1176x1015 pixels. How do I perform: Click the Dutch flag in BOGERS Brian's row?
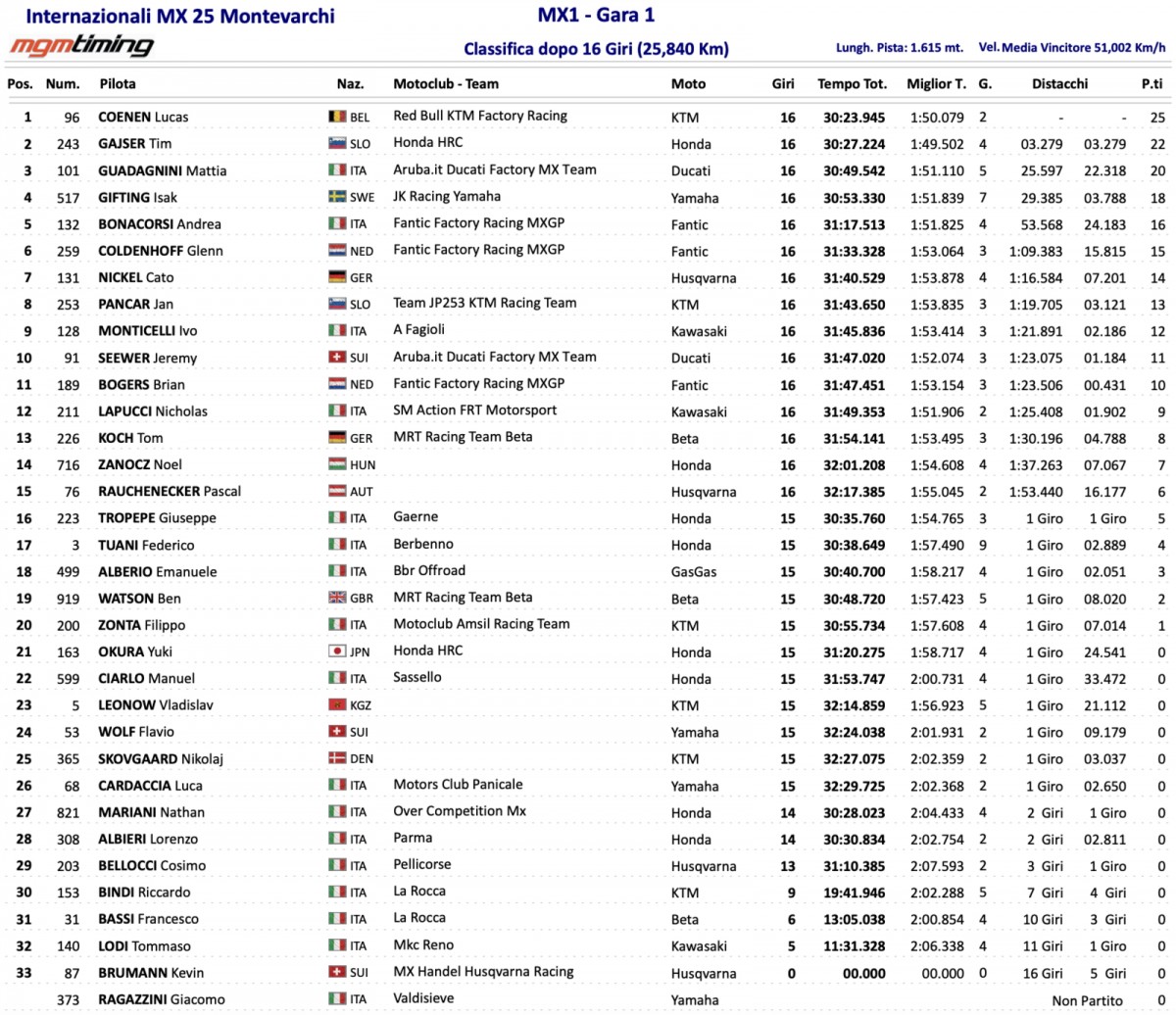(337, 384)
